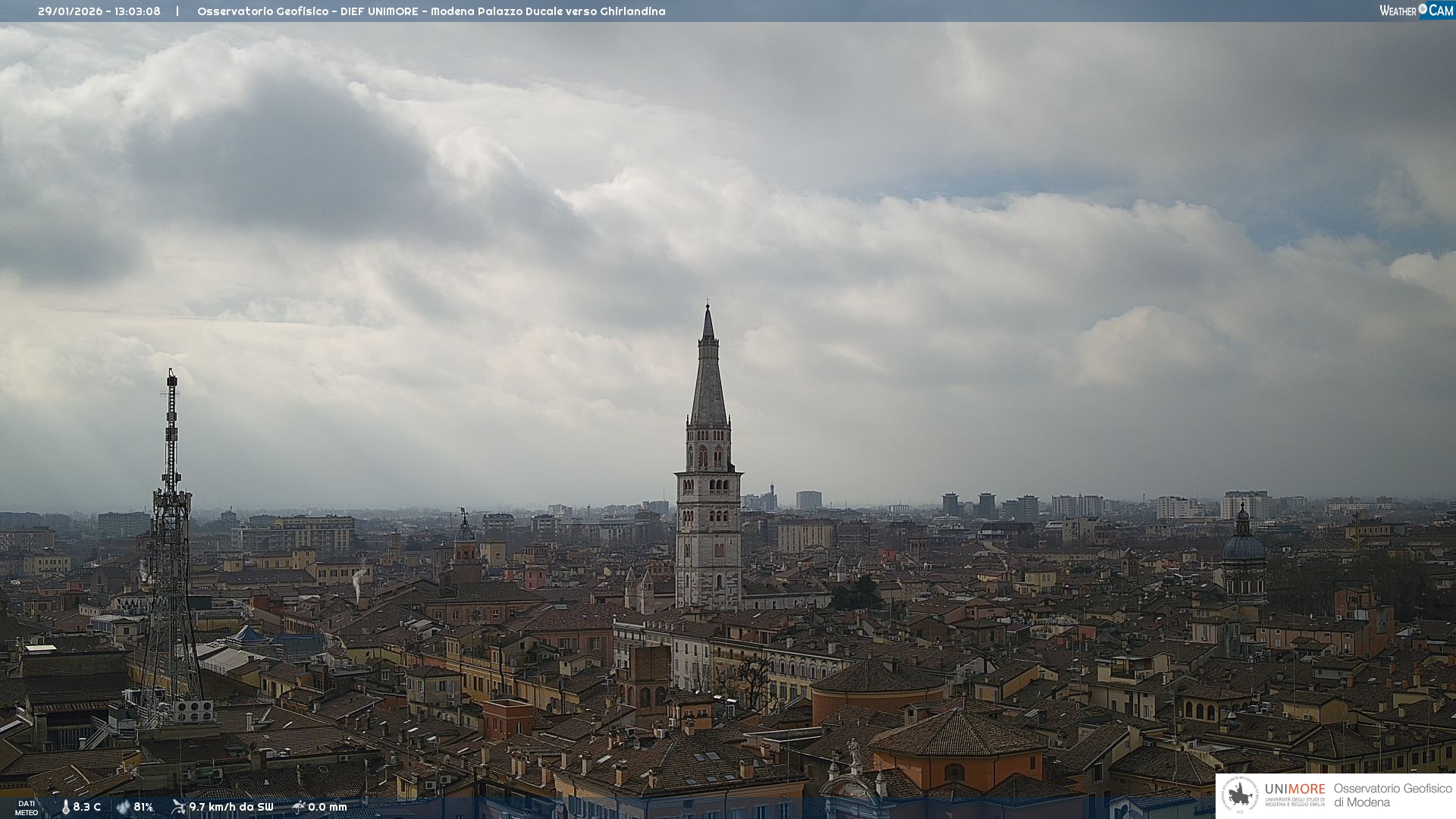Click the thermometer temperature icon
Viewport: 1456px width, 819px height.
point(66,807)
